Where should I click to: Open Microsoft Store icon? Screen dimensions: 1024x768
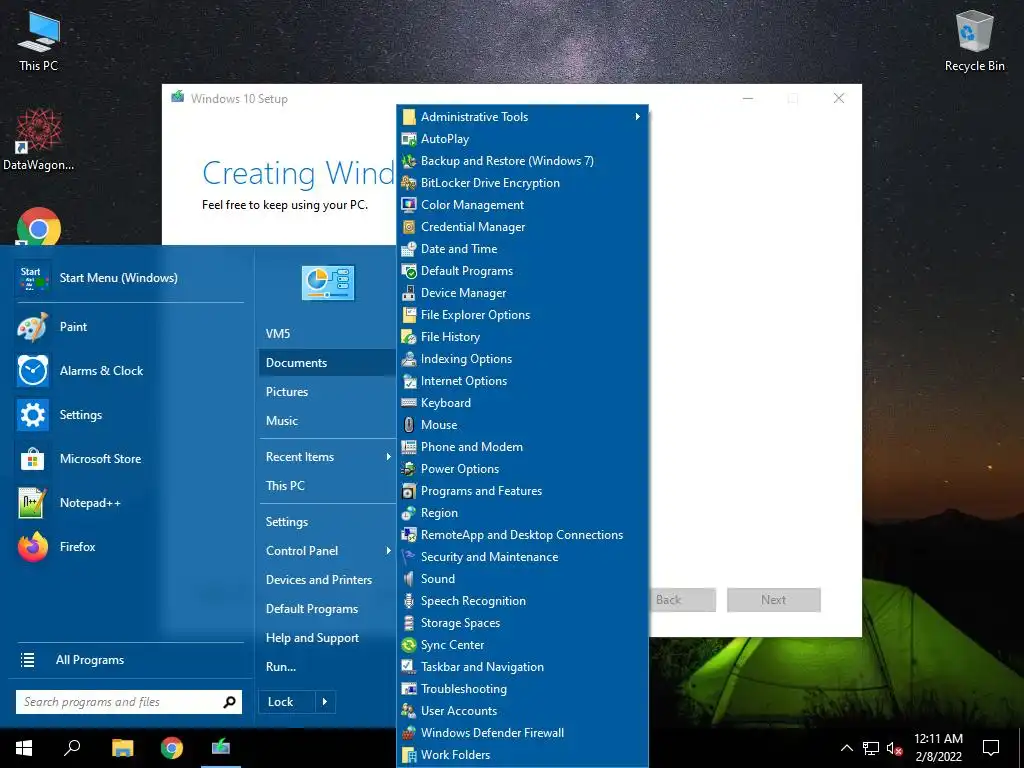coord(33,459)
